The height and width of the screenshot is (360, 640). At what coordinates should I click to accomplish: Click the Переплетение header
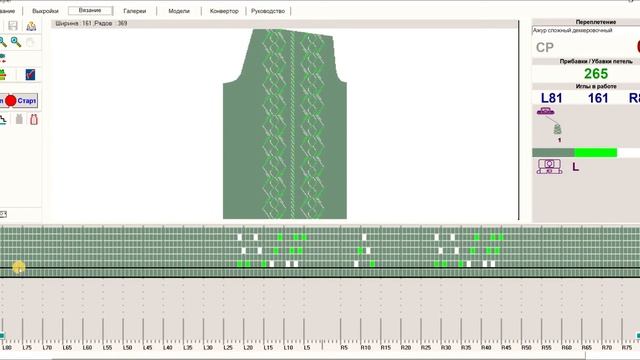[596, 22]
